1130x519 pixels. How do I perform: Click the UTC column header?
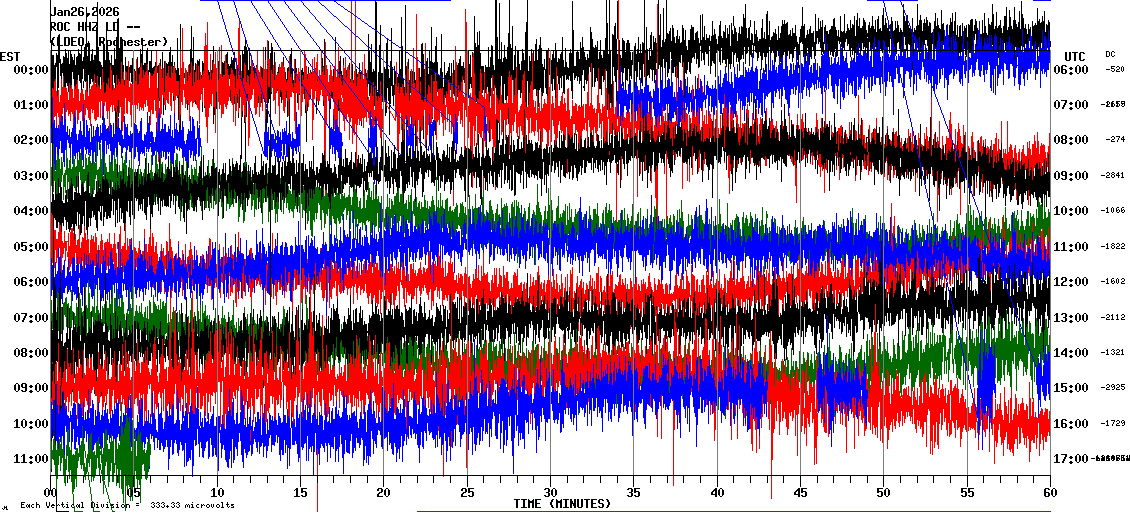click(1075, 56)
